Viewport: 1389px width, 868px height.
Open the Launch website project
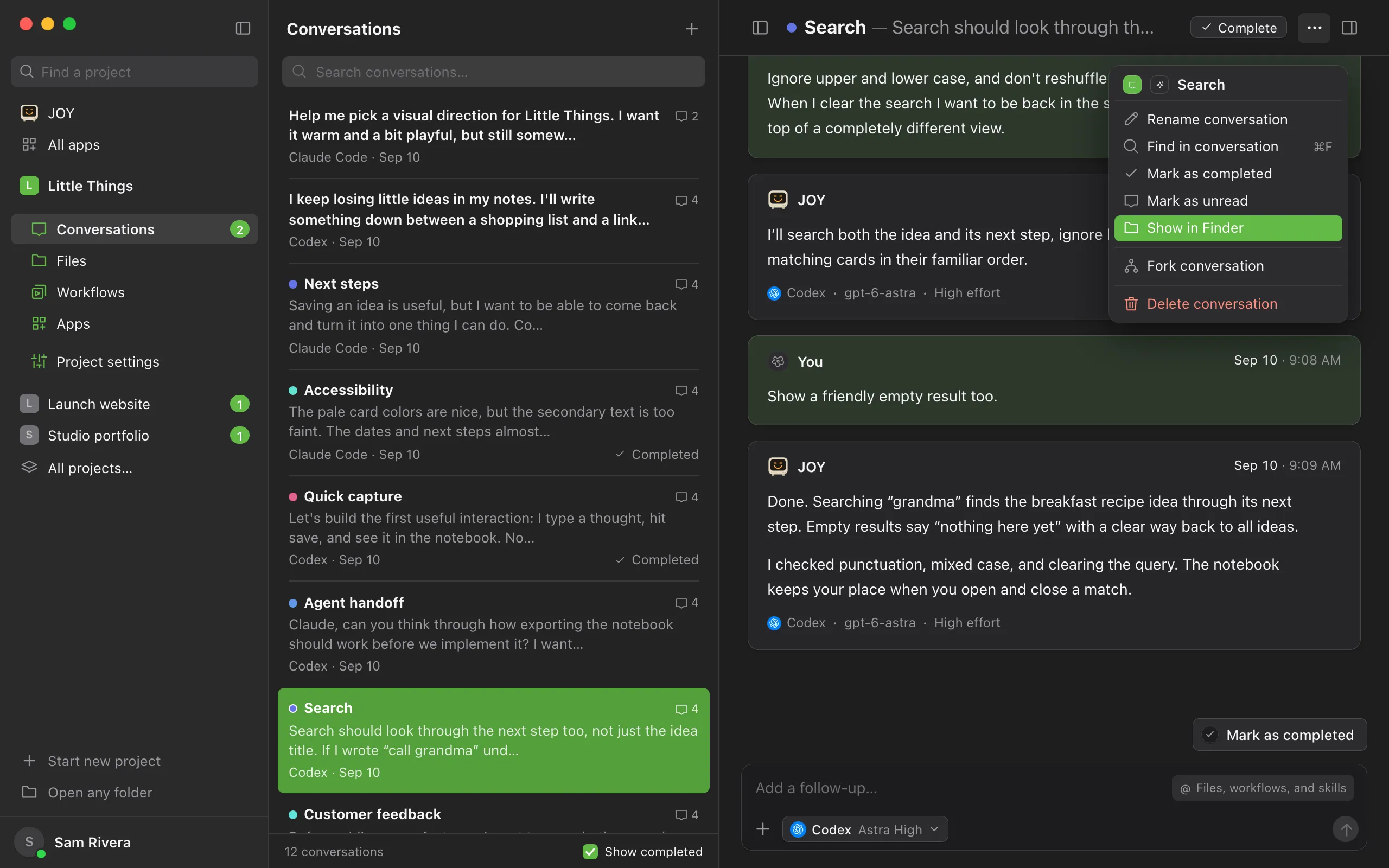click(135, 404)
